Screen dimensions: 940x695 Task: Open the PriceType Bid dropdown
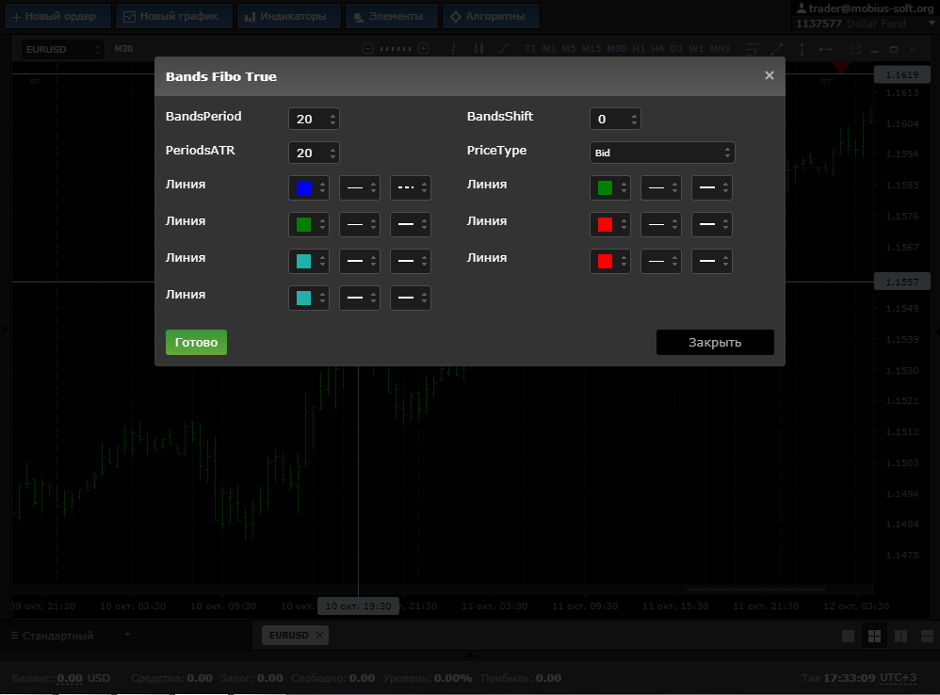point(662,153)
